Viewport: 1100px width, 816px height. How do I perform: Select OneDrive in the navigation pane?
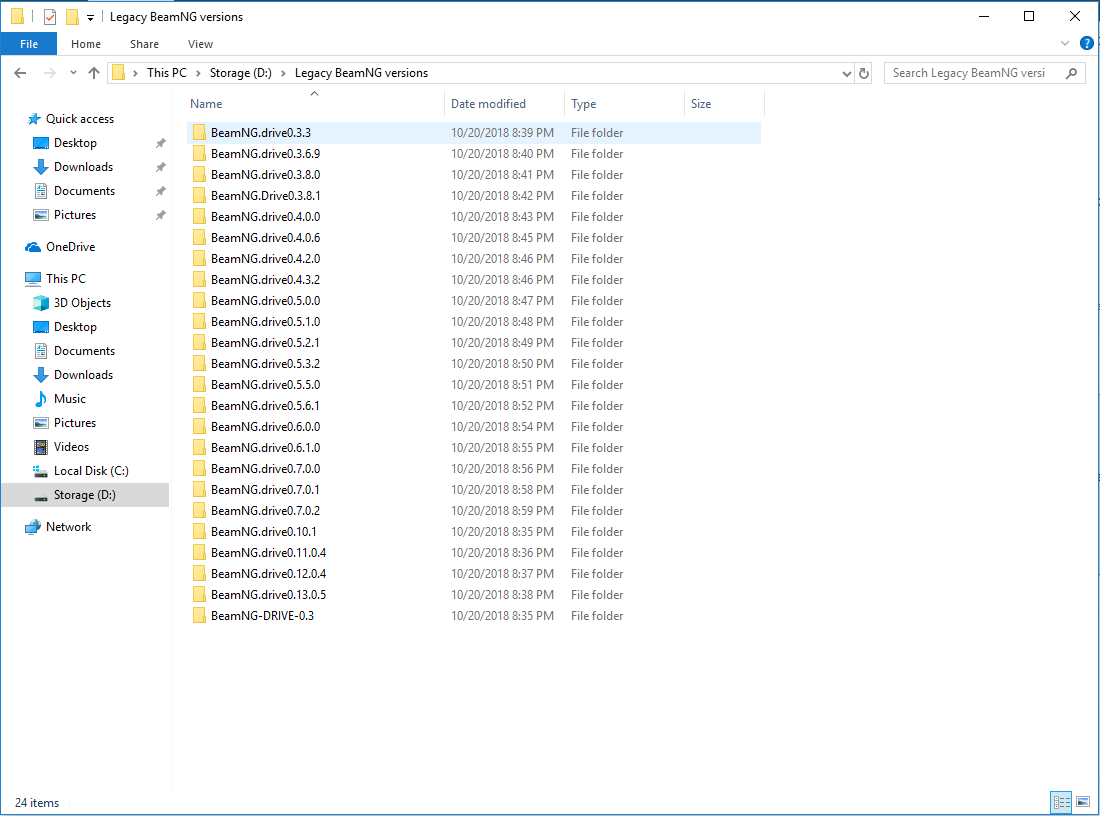tap(70, 247)
